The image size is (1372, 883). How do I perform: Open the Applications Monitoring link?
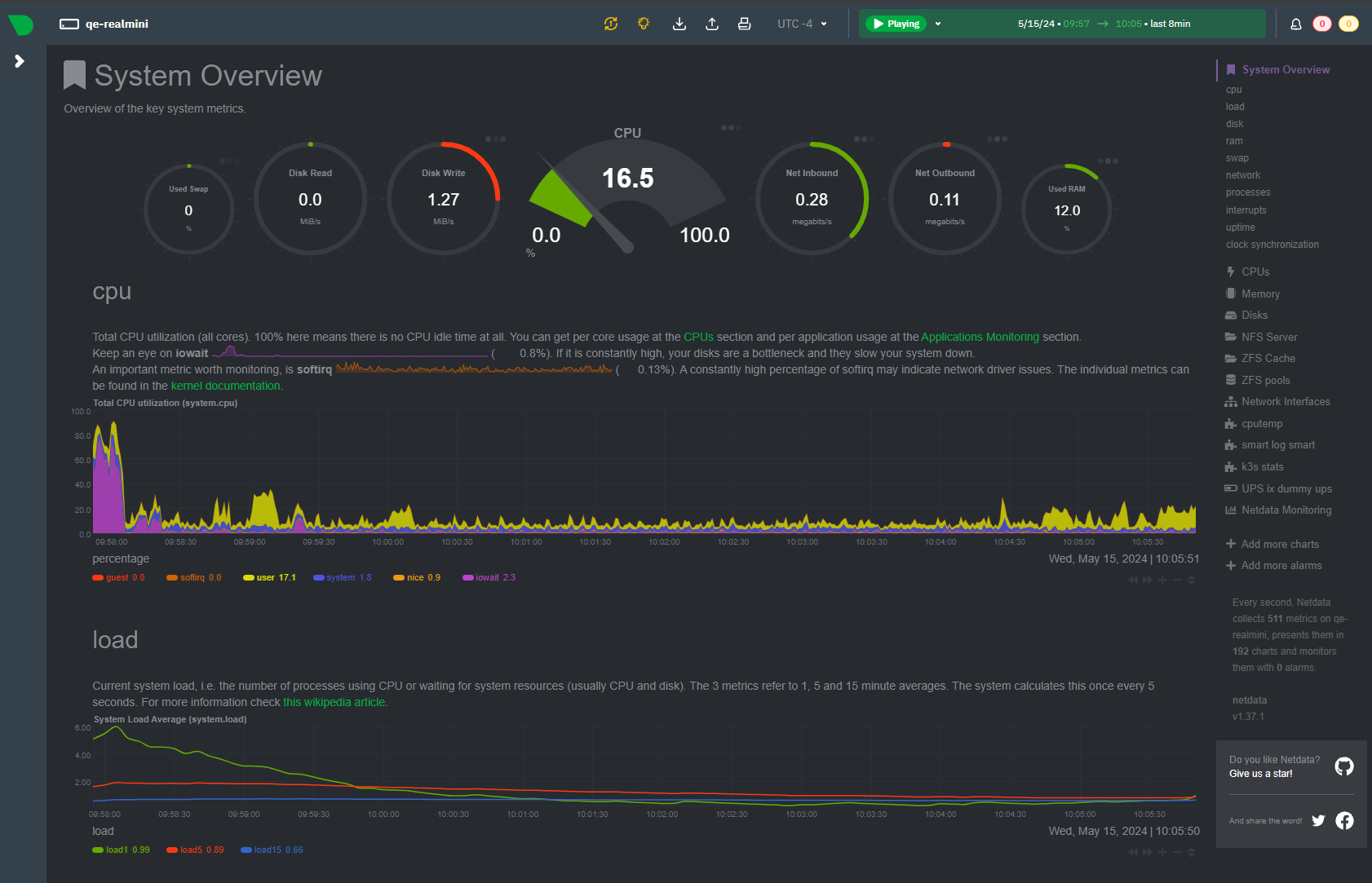pyautogui.click(x=980, y=337)
